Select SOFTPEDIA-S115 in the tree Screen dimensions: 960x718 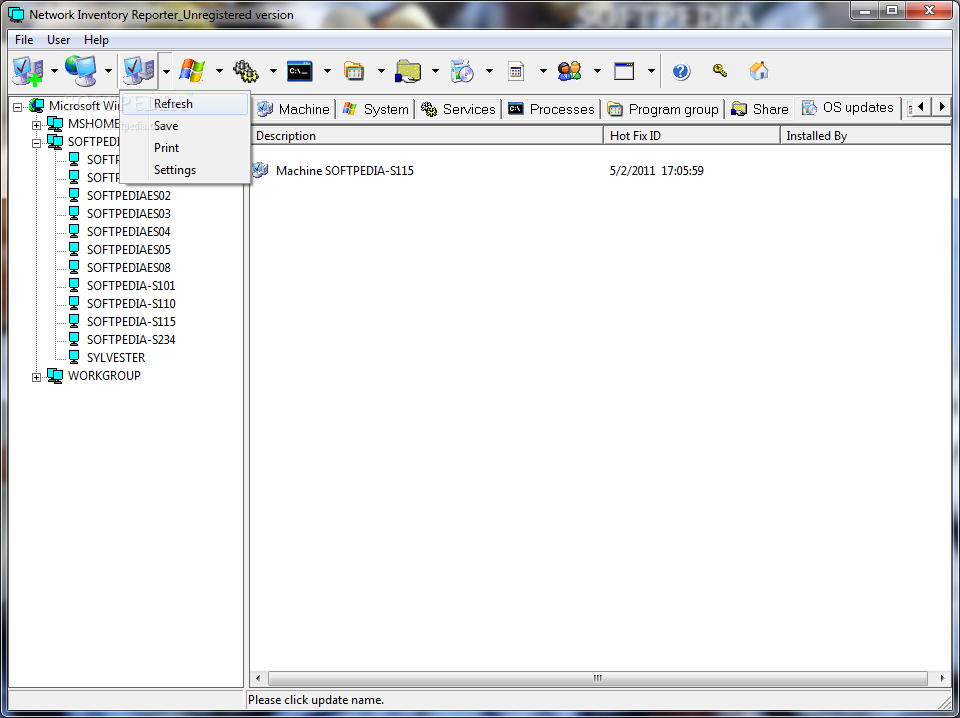tap(131, 321)
